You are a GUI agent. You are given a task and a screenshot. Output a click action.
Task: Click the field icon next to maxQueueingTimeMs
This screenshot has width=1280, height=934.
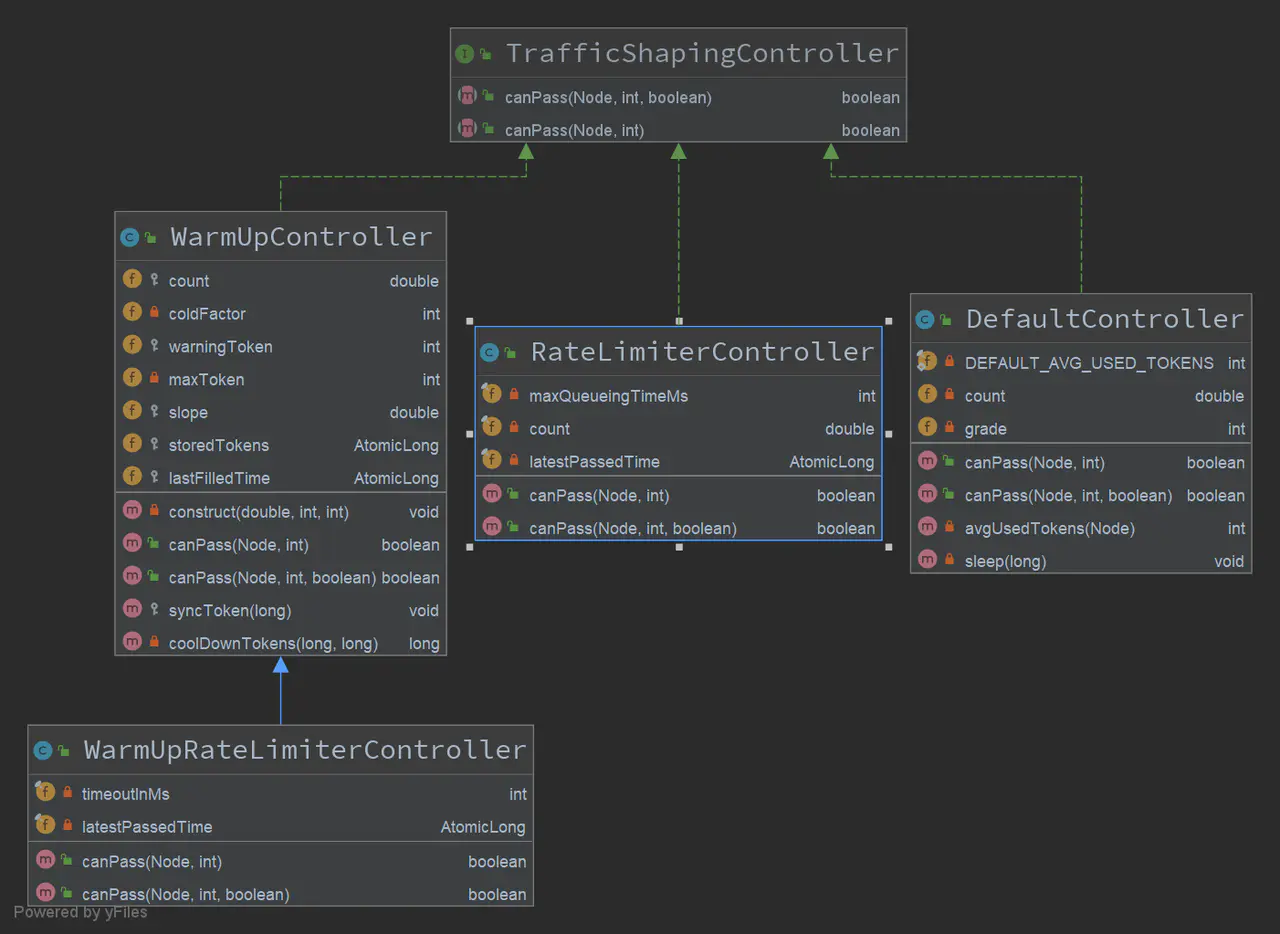(x=492, y=395)
